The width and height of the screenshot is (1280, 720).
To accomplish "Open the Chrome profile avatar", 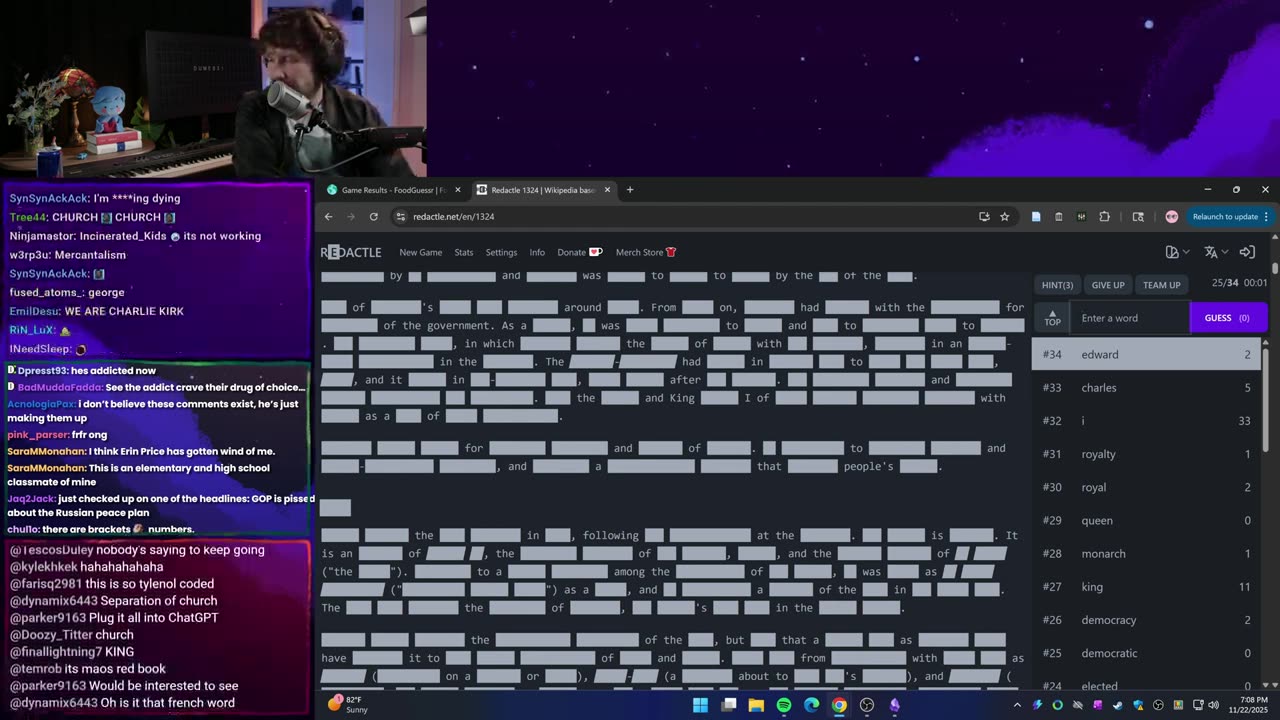I will (1172, 216).
